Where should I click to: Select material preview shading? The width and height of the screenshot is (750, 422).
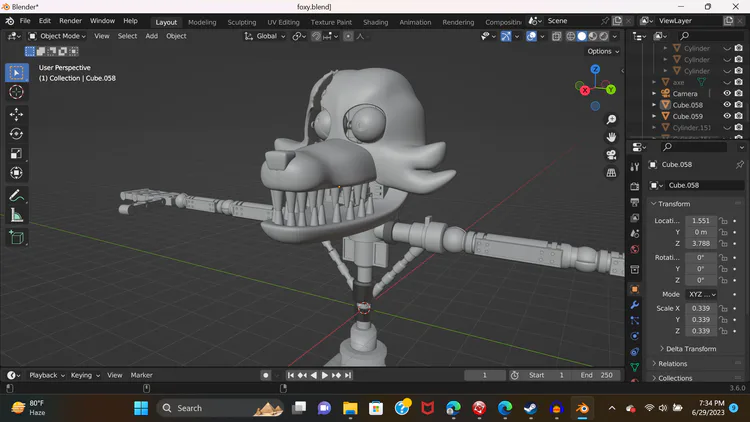593,36
